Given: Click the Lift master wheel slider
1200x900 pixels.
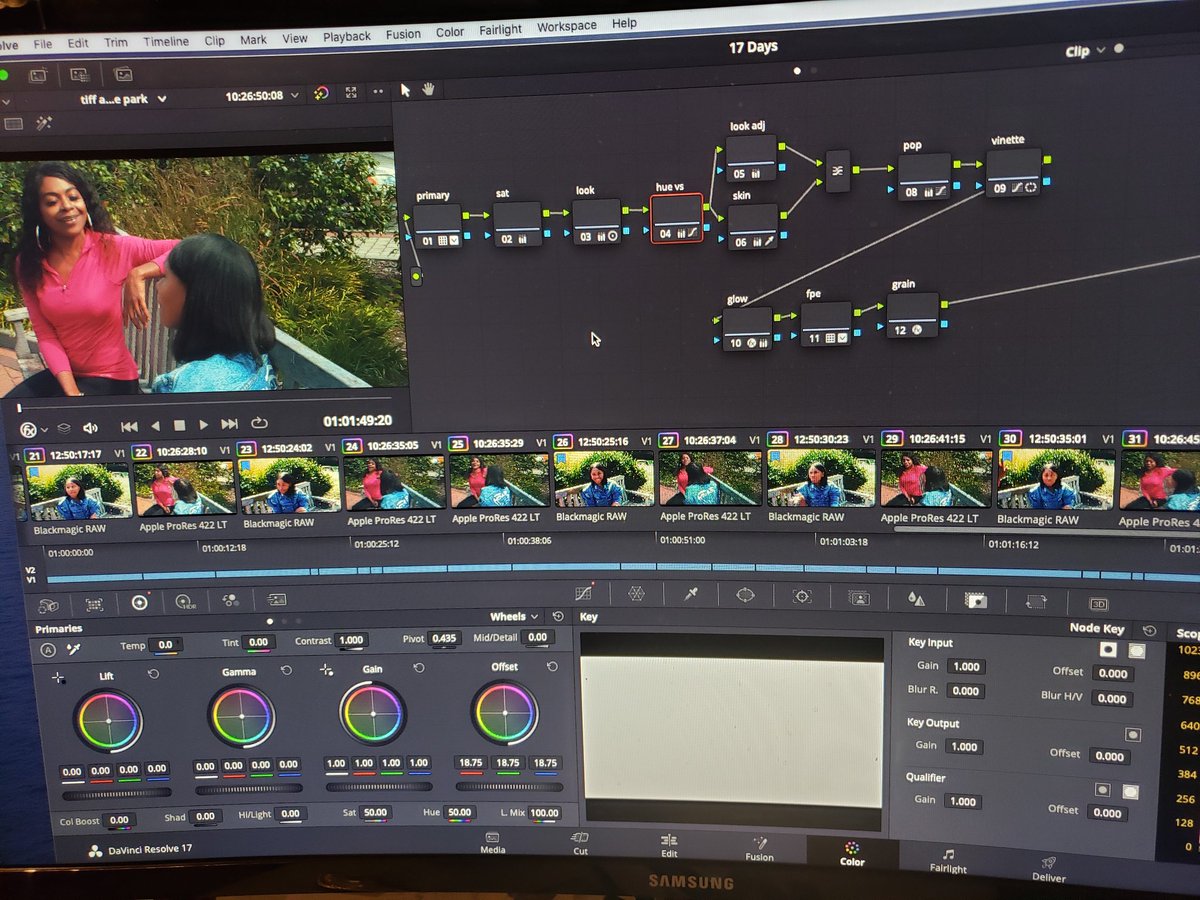Looking at the screenshot, I should (x=116, y=793).
